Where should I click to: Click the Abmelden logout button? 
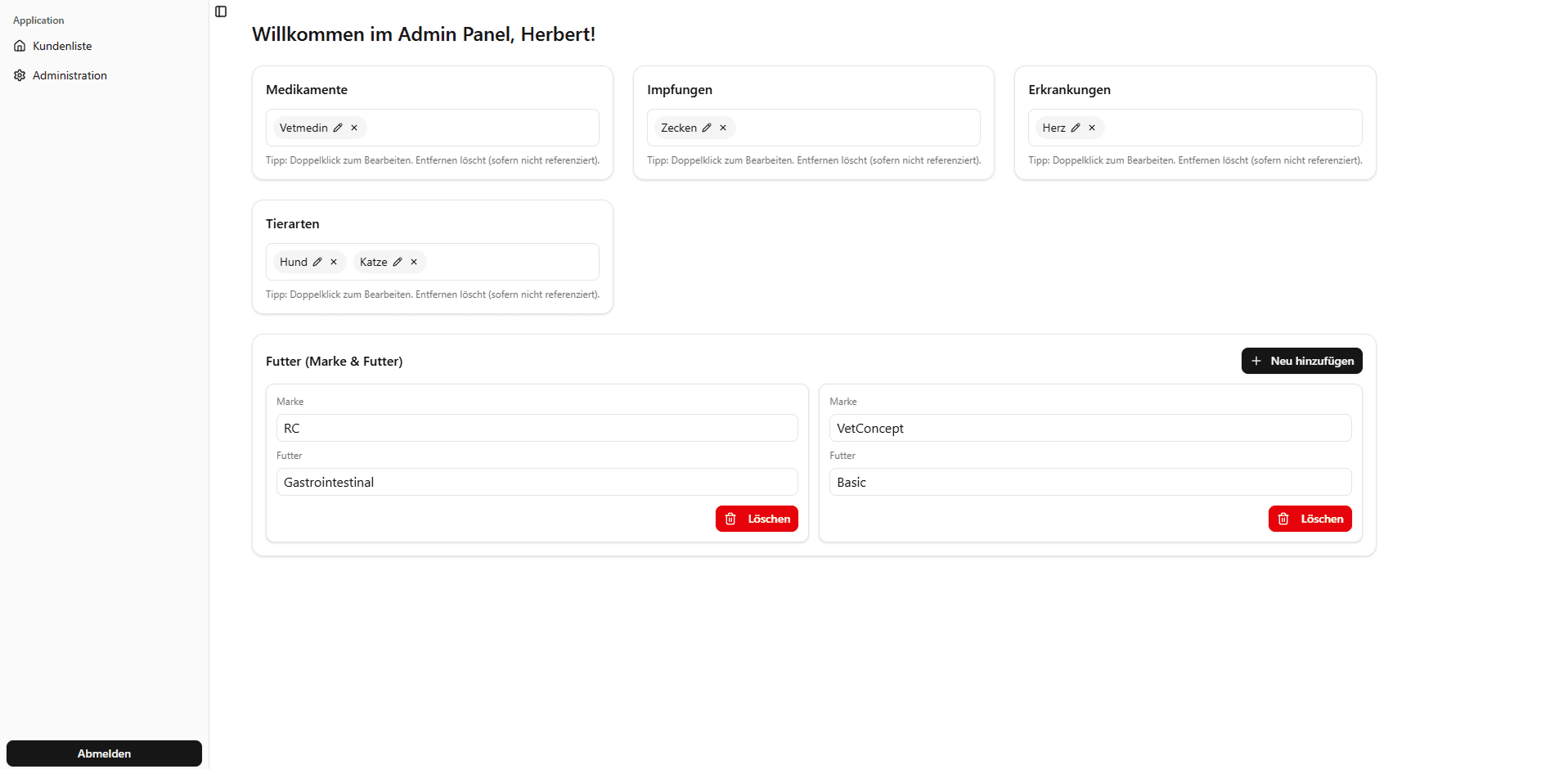(x=104, y=753)
